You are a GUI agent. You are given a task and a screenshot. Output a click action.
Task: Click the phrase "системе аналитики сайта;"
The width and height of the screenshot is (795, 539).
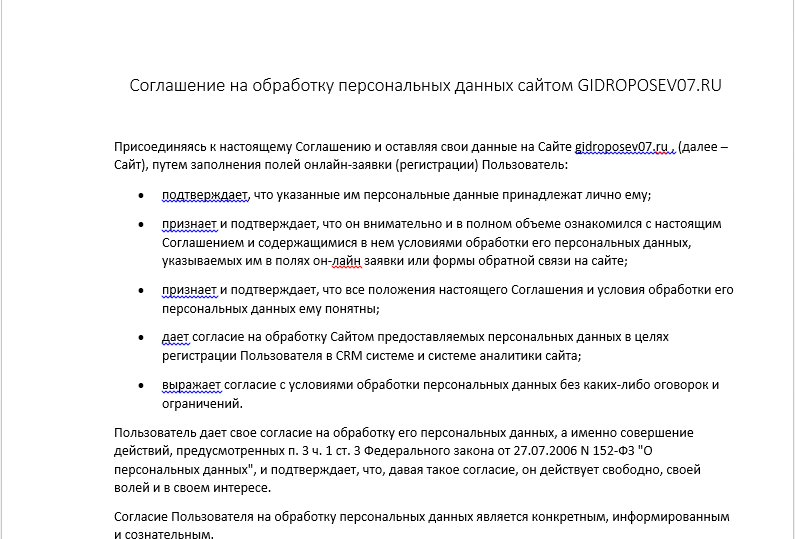click(504, 355)
